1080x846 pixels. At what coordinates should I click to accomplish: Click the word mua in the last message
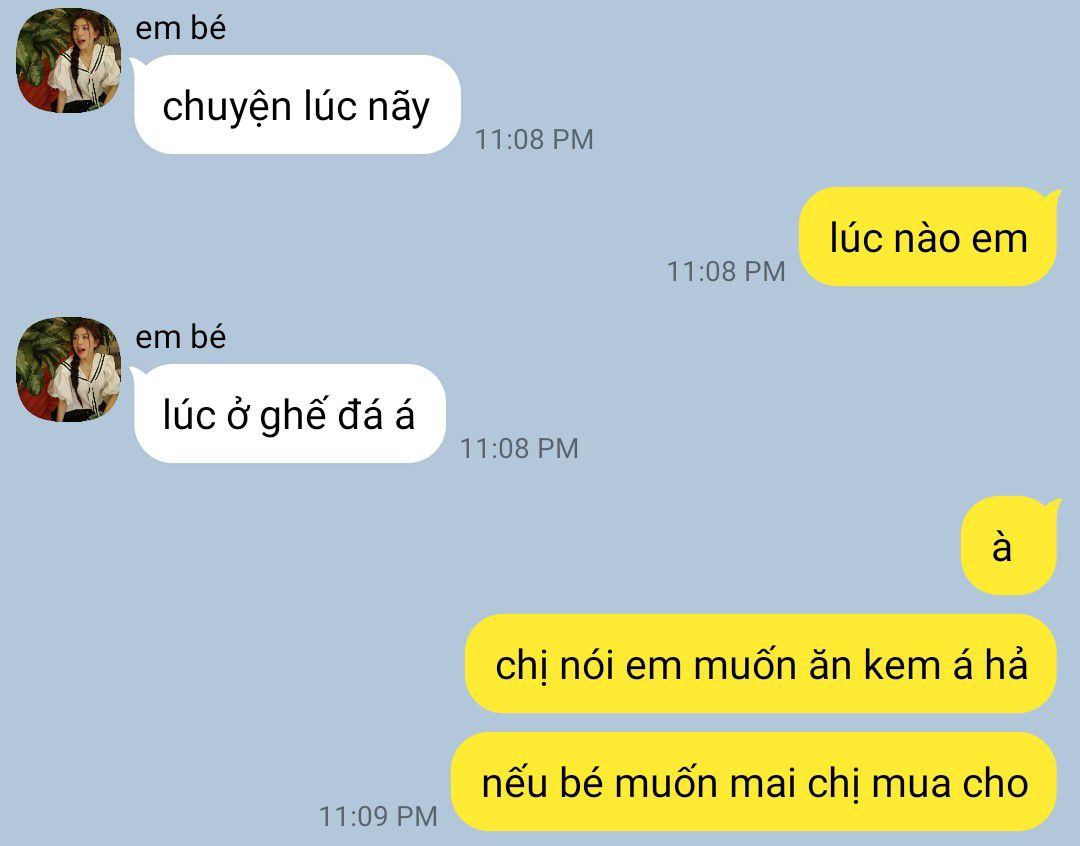click(x=911, y=784)
